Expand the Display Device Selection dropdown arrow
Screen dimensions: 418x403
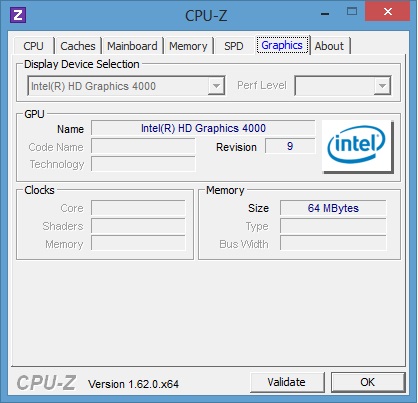point(216,86)
